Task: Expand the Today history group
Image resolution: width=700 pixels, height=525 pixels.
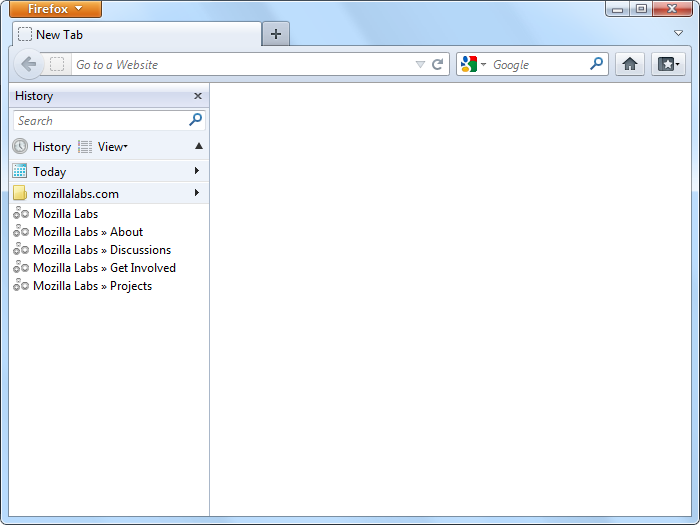Action: (197, 171)
